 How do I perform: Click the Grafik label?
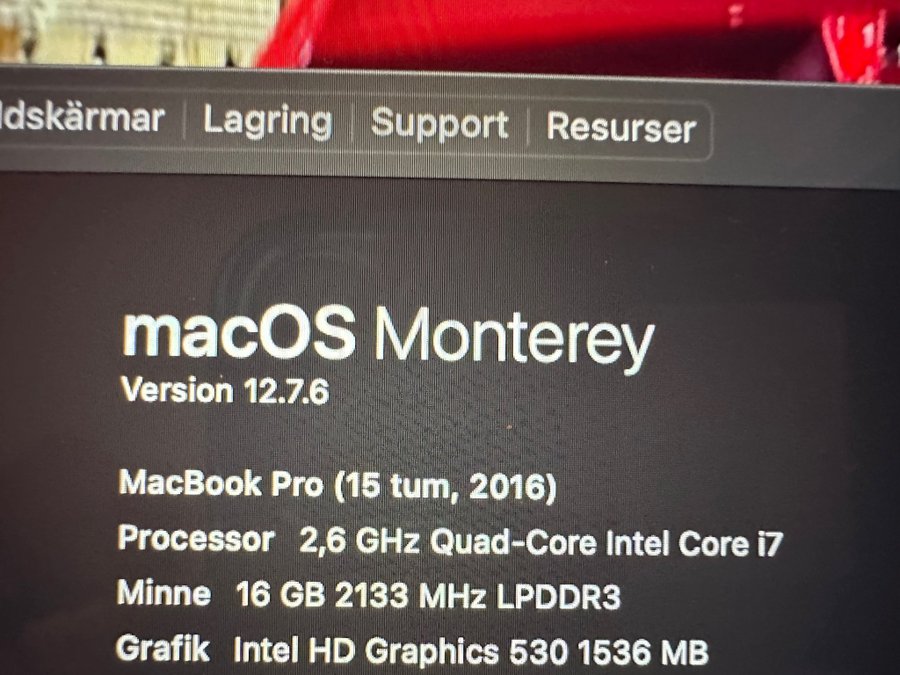[x=163, y=649]
